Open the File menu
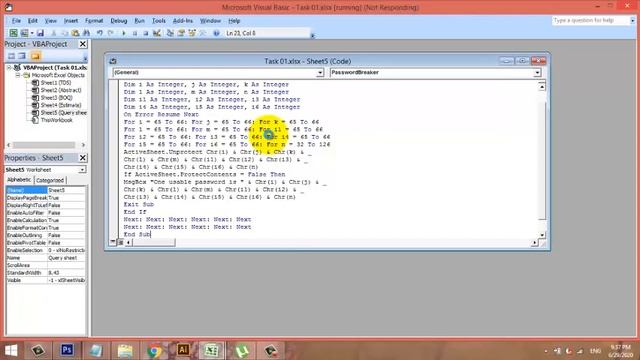This screenshot has height=360, width=640. pyautogui.click(x=16, y=20)
